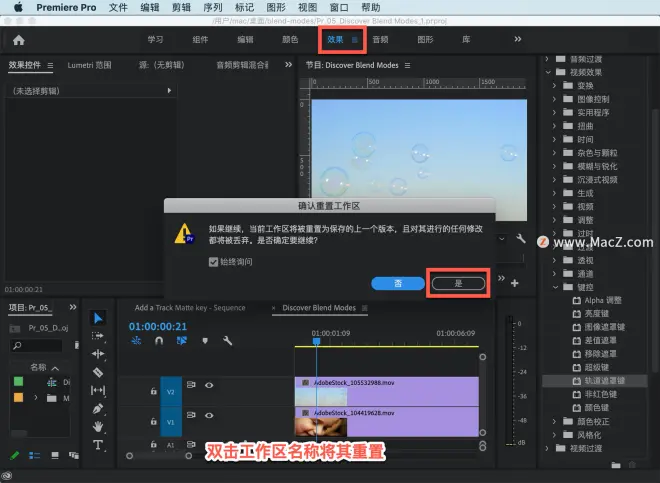
Task: Click 否 to cancel reset
Action: tap(398, 283)
